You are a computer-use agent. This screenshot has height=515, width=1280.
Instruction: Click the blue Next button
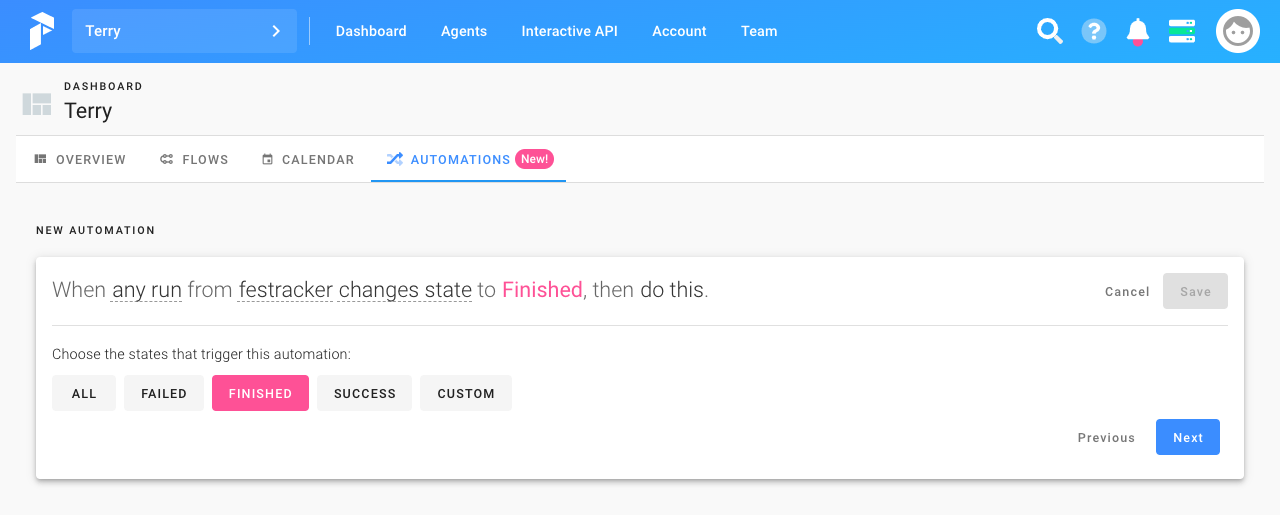[1188, 437]
